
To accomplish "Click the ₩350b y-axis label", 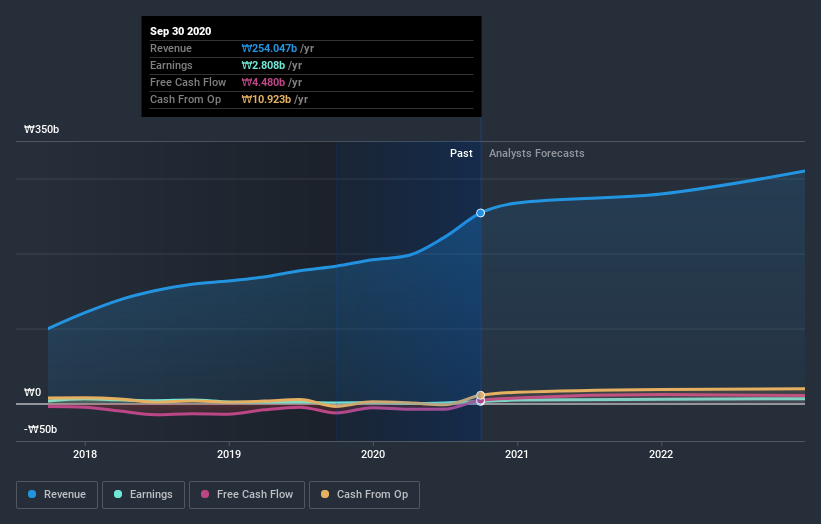I will [x=41, y=129].
